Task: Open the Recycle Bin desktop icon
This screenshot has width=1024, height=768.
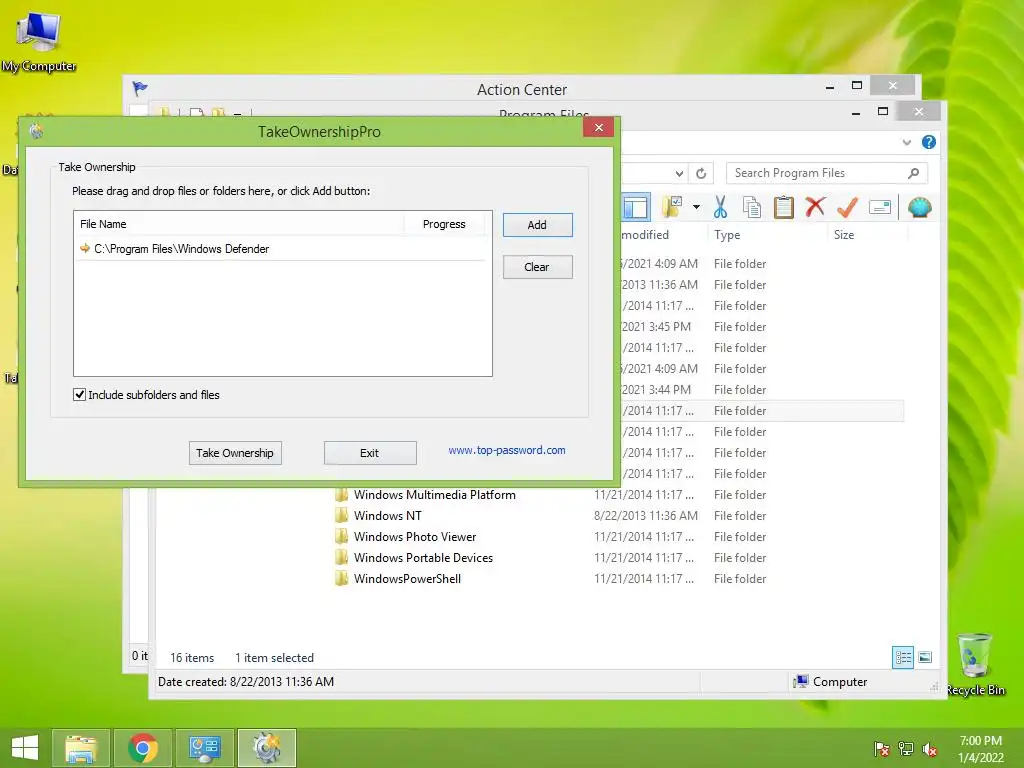Action: coord(974,665)
